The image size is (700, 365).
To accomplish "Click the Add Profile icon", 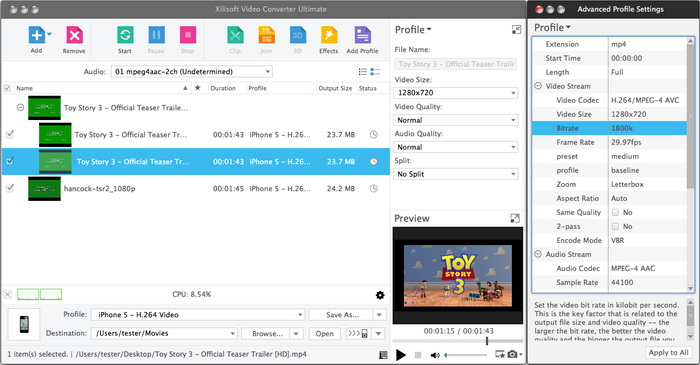I will pyautogui.click(x=362, y=35).
